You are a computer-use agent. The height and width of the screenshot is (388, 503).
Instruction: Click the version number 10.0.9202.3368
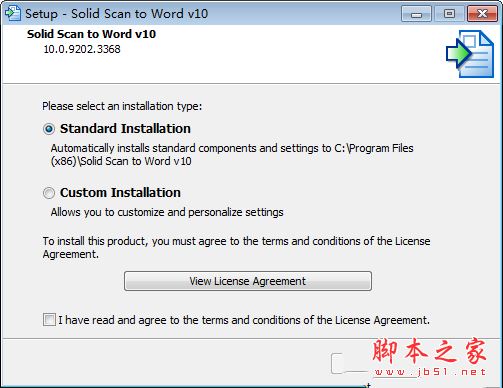(82, 49)
